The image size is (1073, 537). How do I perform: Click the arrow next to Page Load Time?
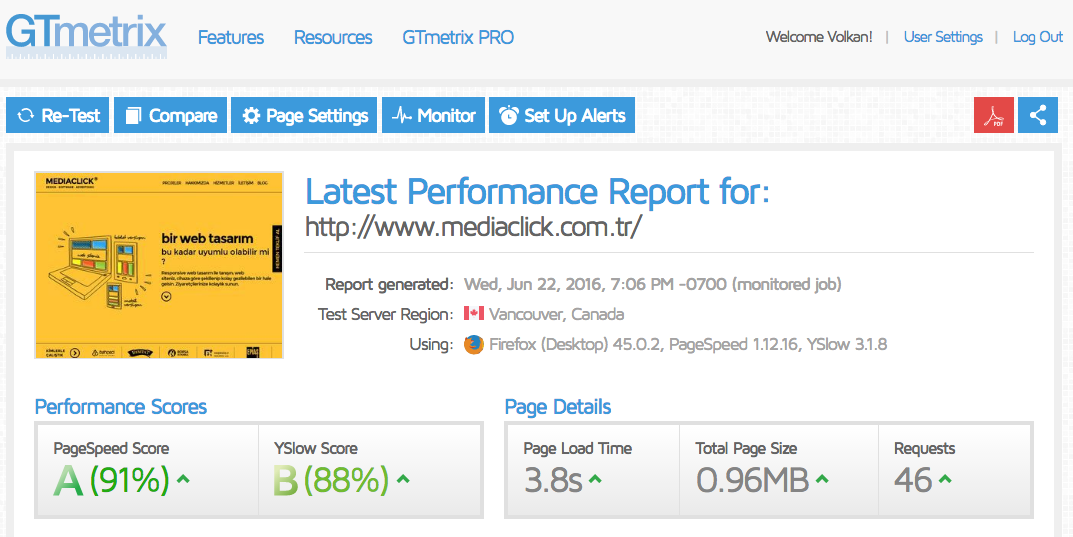click(595, 480)
